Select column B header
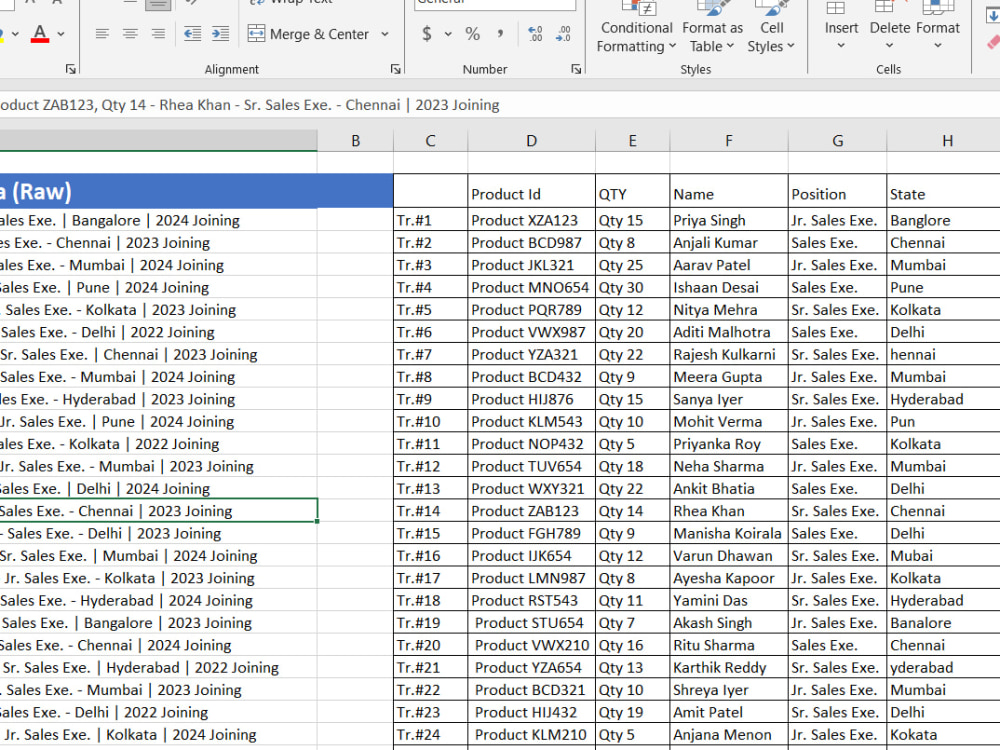 click(355, 141)
